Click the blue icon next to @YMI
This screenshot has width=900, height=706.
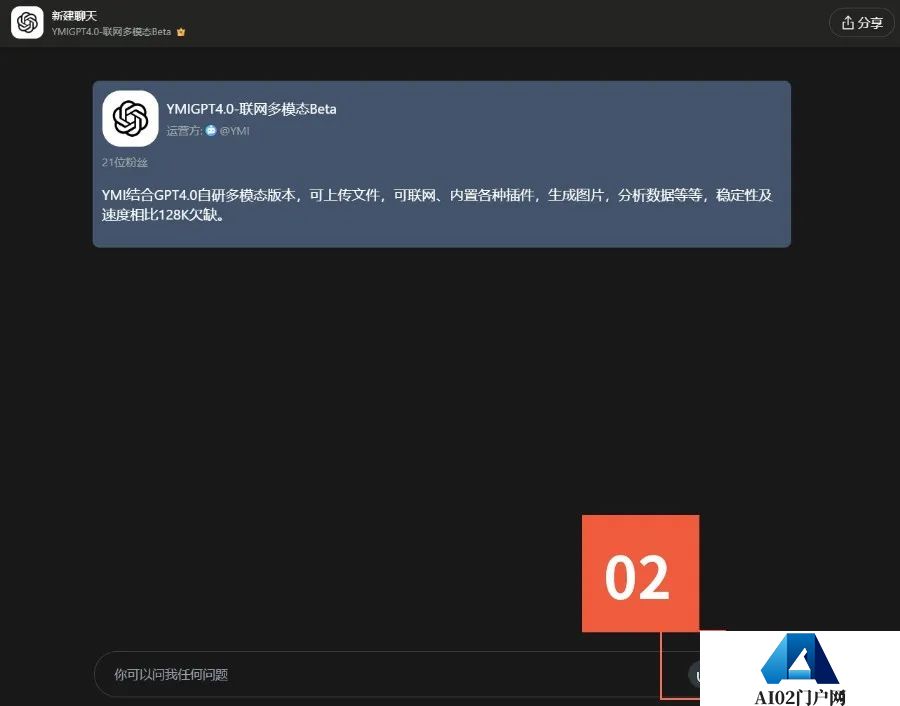coord(211,130)
